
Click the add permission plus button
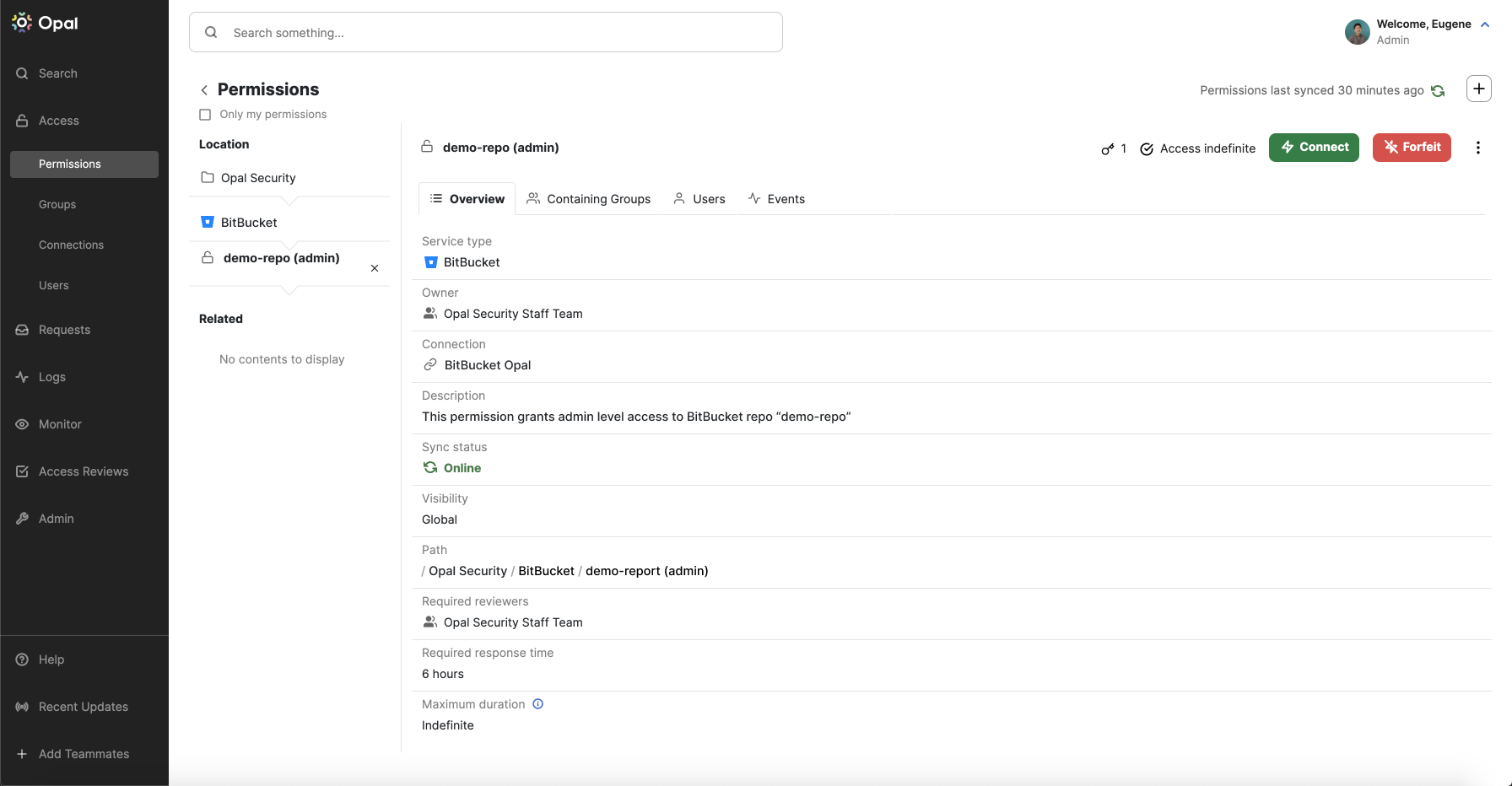[1479, 89]
